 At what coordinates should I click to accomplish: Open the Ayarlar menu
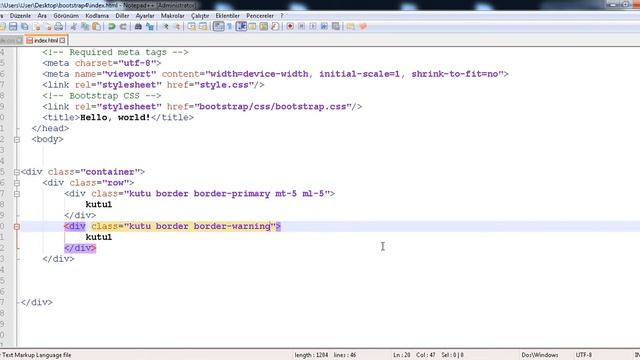(x=145, y=16)
